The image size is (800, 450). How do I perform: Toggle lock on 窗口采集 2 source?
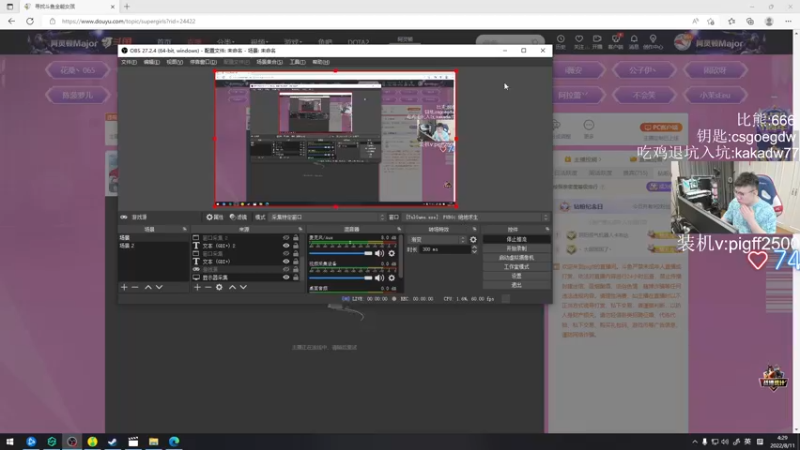(295, 238)
